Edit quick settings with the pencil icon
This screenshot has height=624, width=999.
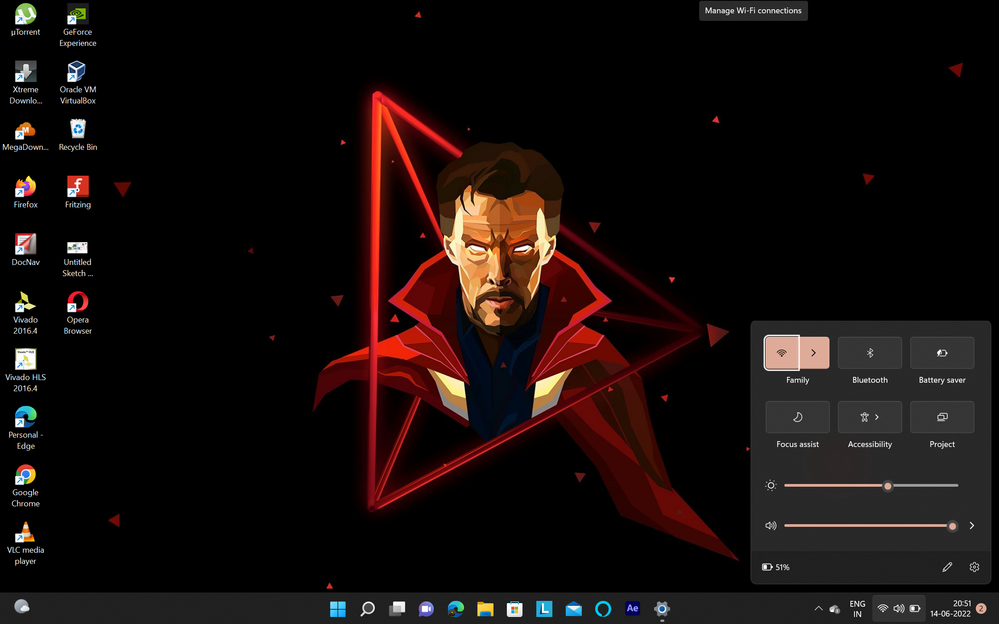[x=947, y=567]
